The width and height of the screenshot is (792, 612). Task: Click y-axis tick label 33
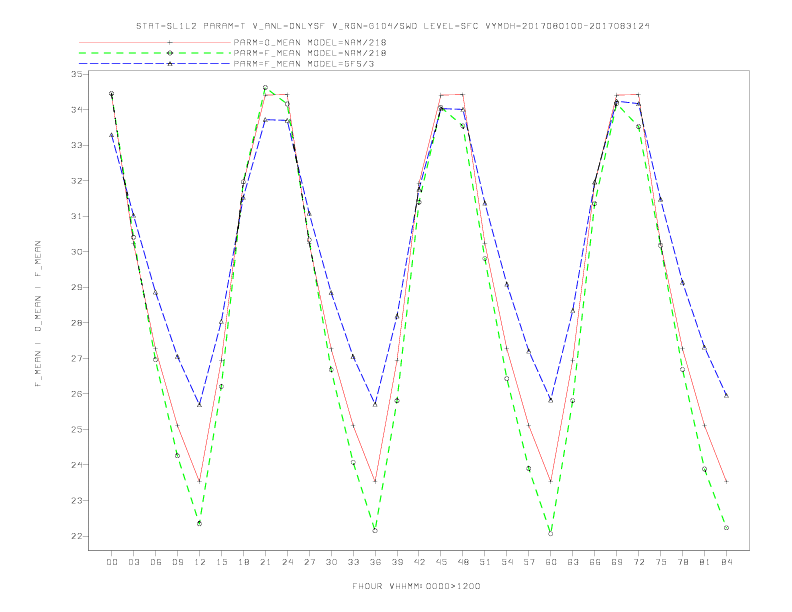click(x=76, y=145)
